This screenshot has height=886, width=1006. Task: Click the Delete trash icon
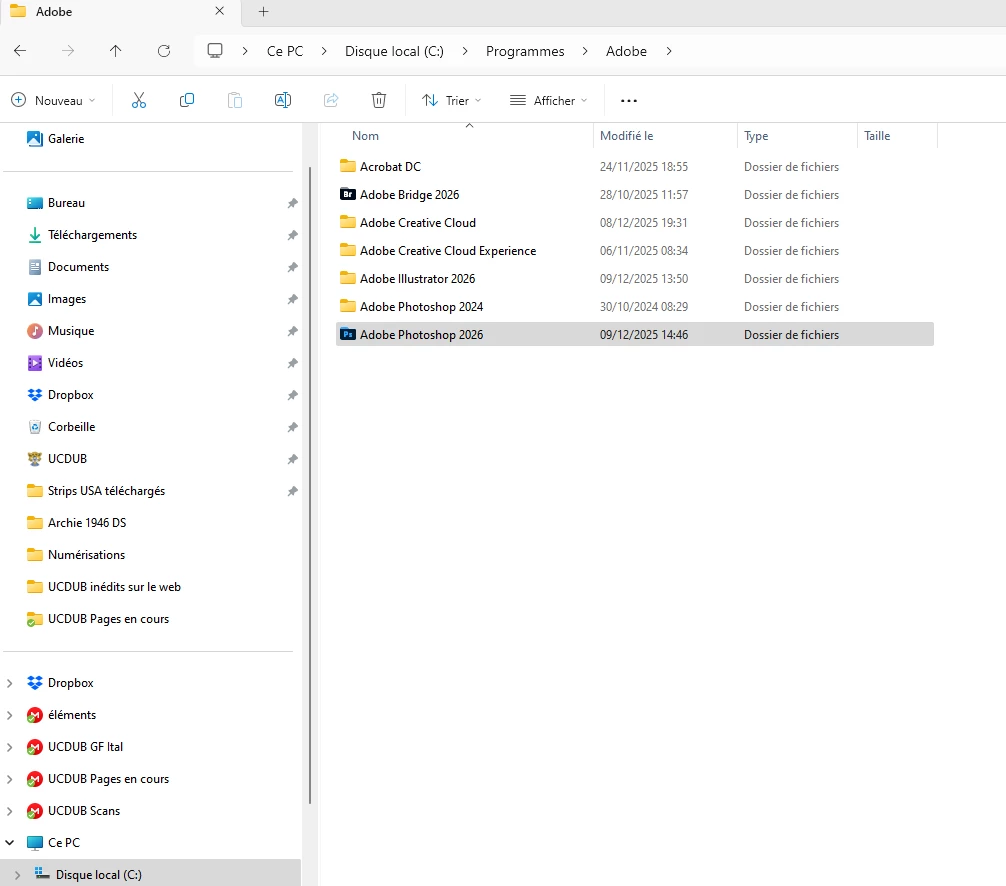(x=379, y=100)
